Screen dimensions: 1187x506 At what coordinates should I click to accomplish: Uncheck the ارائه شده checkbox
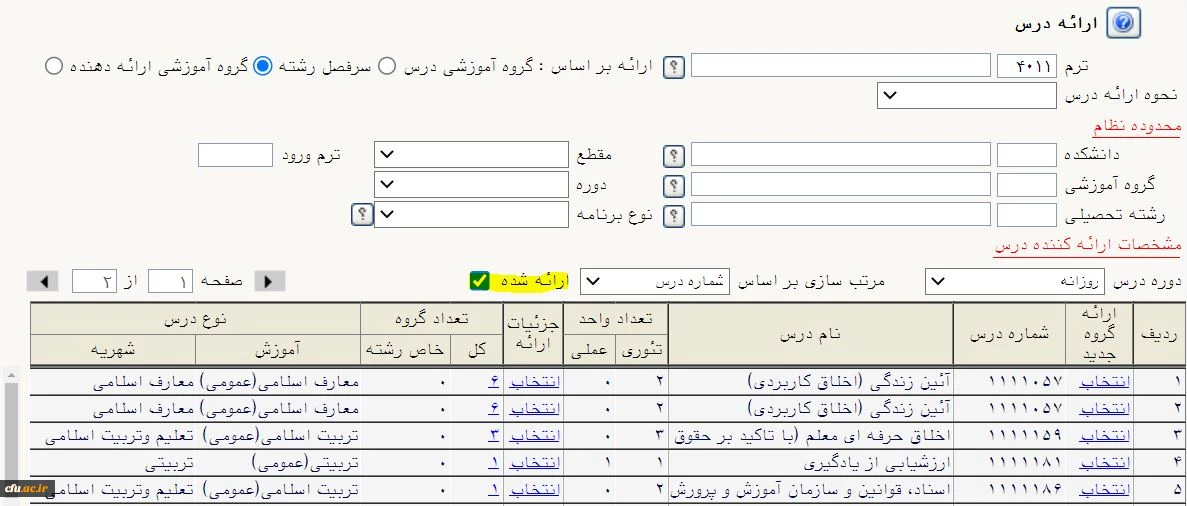(480, 281)
